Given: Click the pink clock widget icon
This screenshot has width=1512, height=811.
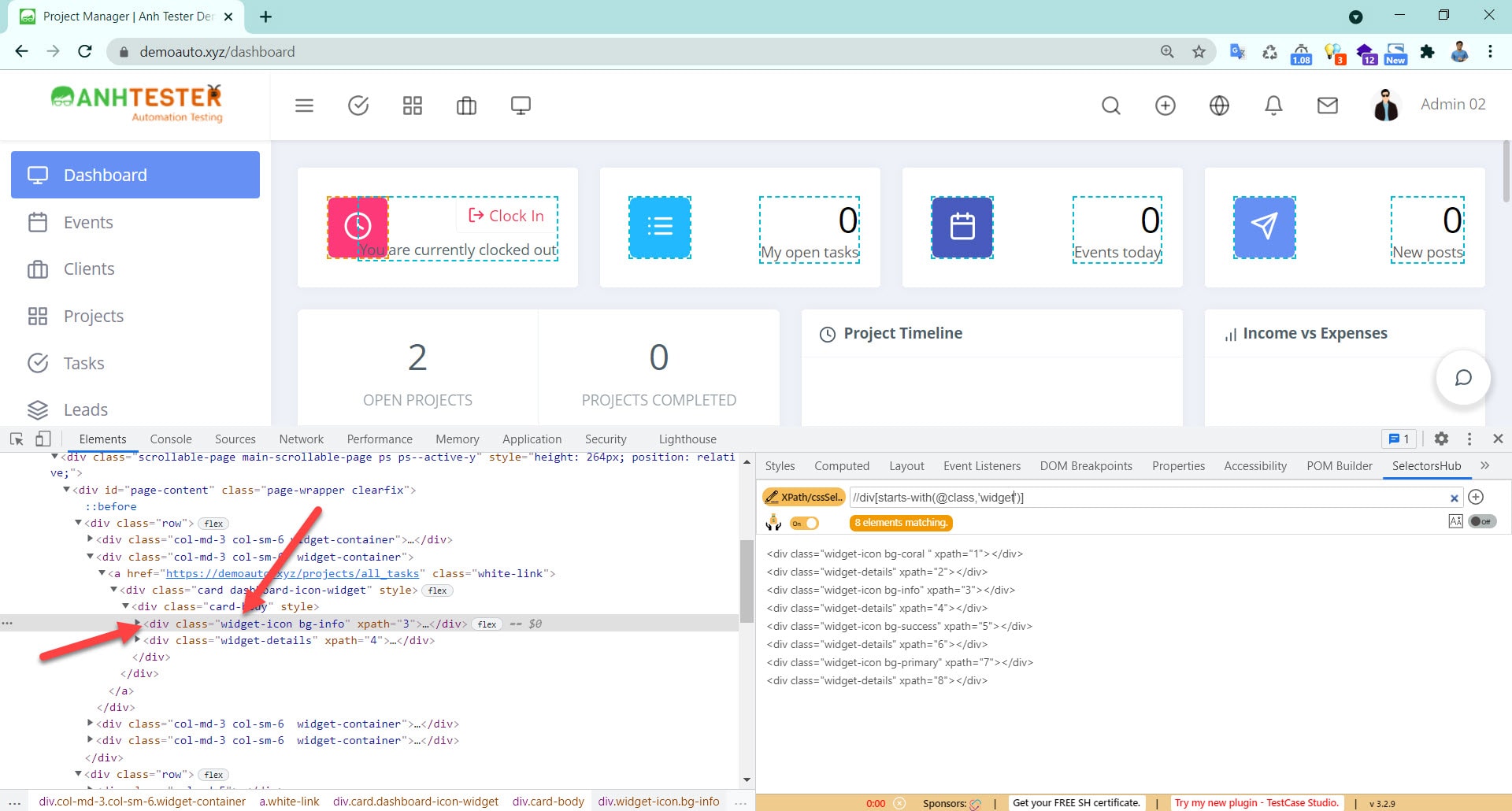Looking at the screenshot, I should click(x=358, y=227).
